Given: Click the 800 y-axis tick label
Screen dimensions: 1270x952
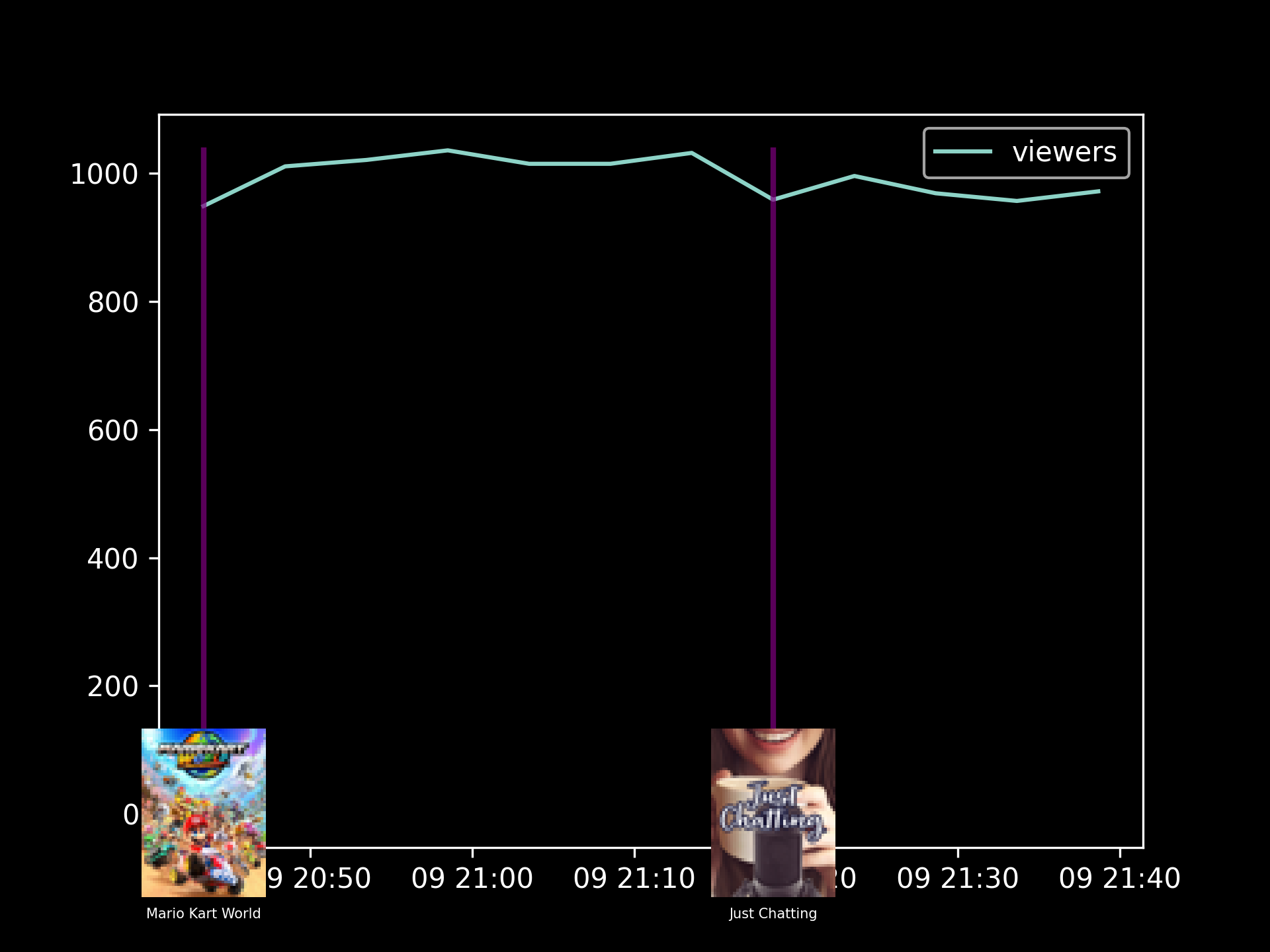Looking at the screenshot, I should pyautogui.click(x=112, y=303).
